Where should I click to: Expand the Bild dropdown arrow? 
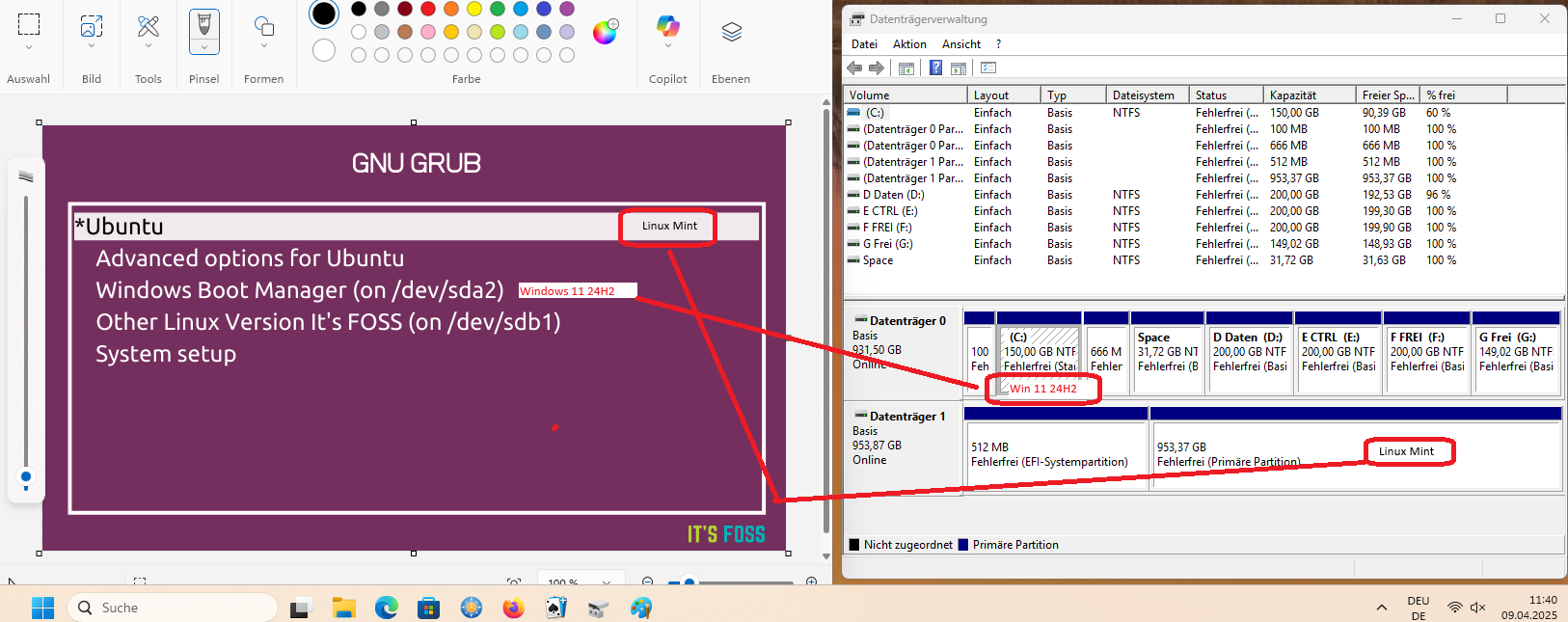point(92,46)
